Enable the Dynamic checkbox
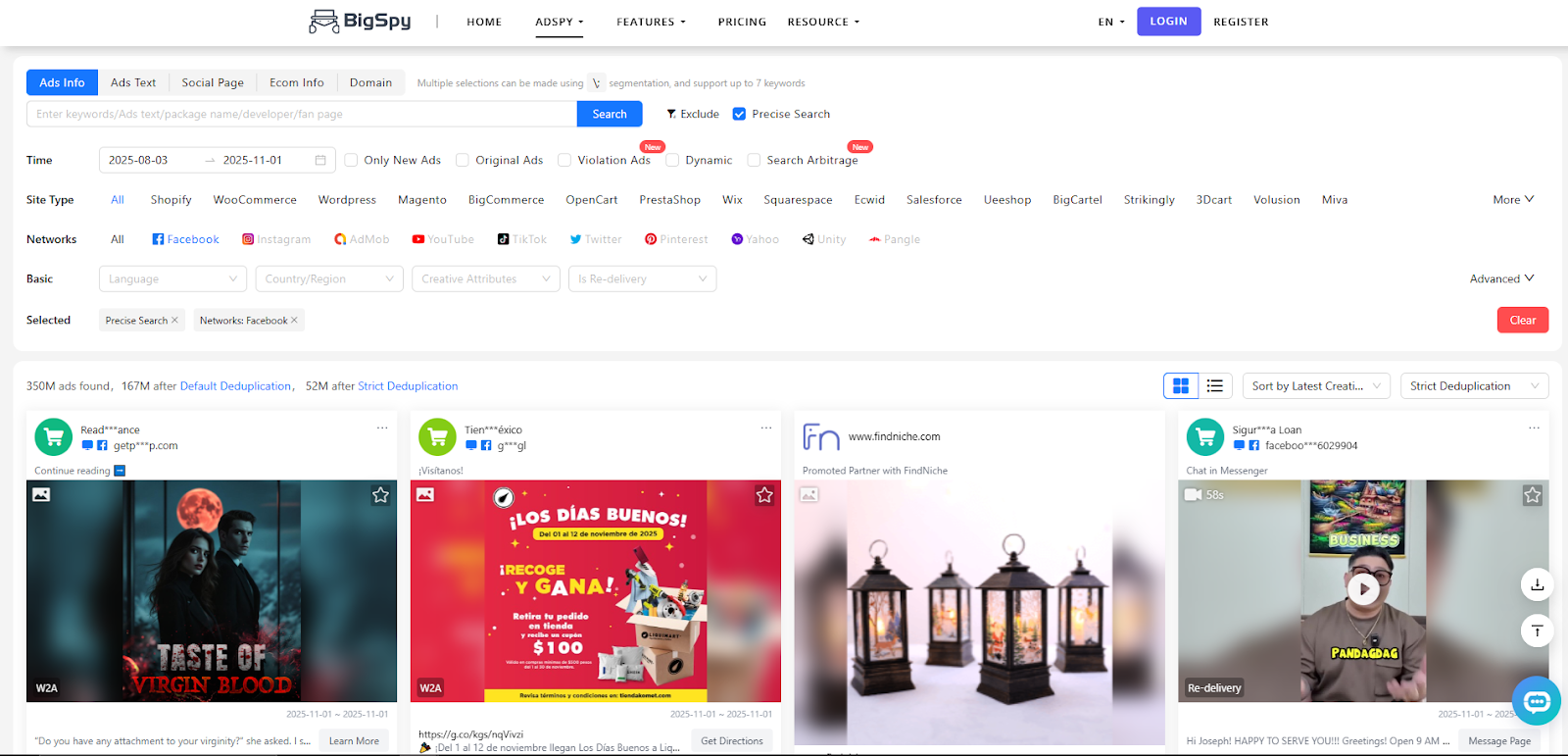Screen dimensions: 1568x756 coord(672,160)
